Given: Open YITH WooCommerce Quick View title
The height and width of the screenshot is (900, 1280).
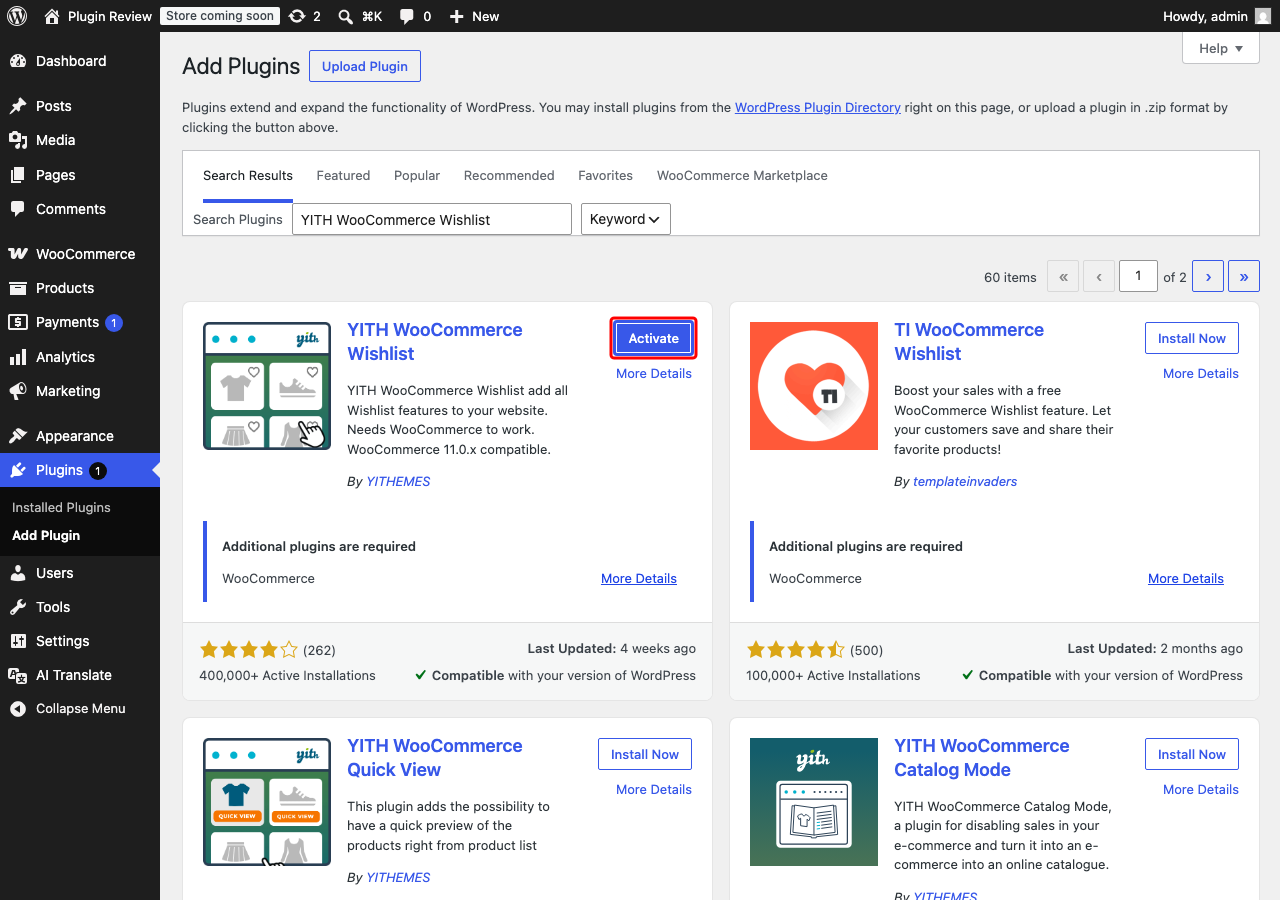Looking at the screenshot, I should (435, 758).
